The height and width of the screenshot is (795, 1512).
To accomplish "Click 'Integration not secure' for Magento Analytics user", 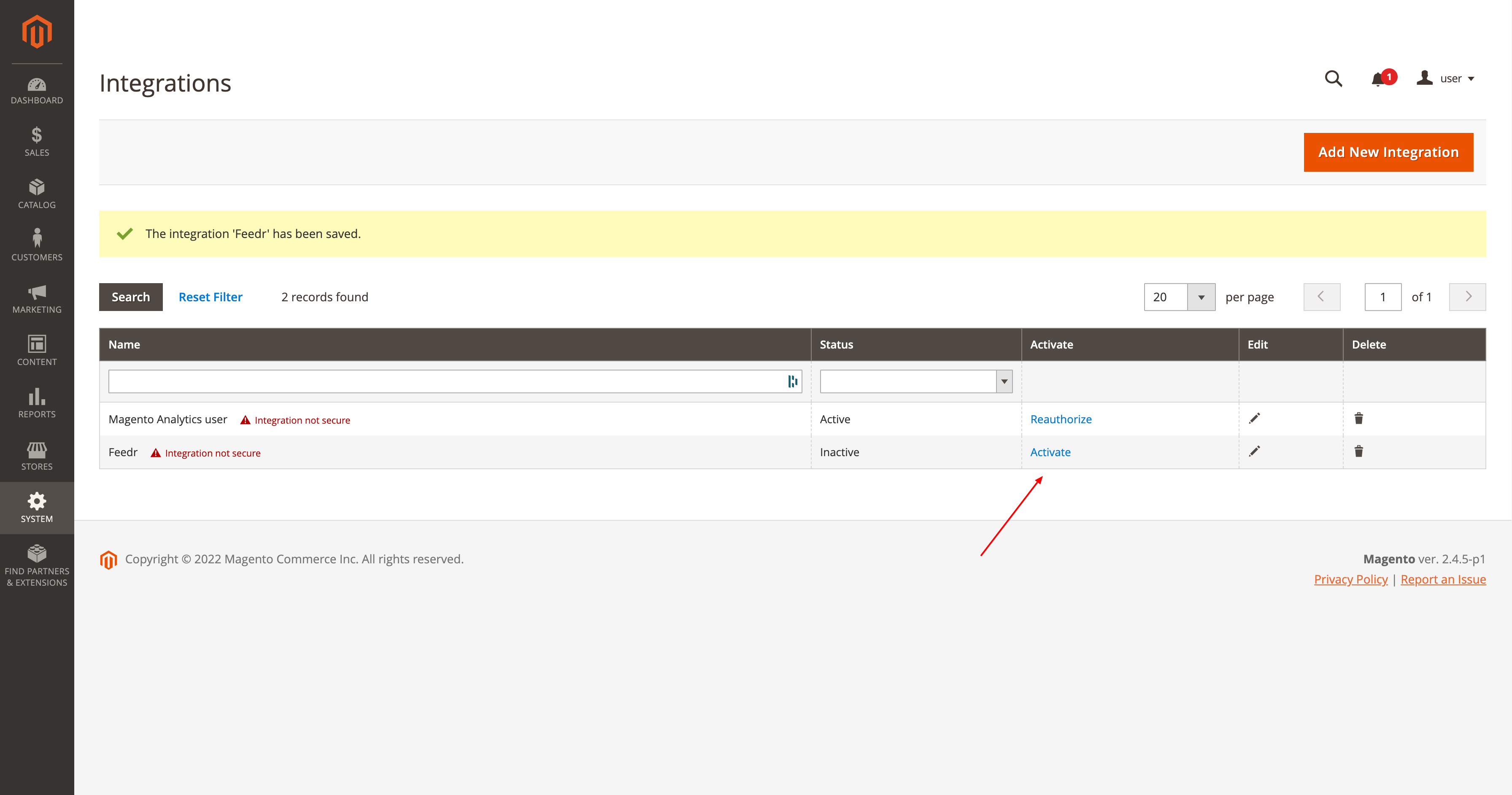I will coord(302,420).
